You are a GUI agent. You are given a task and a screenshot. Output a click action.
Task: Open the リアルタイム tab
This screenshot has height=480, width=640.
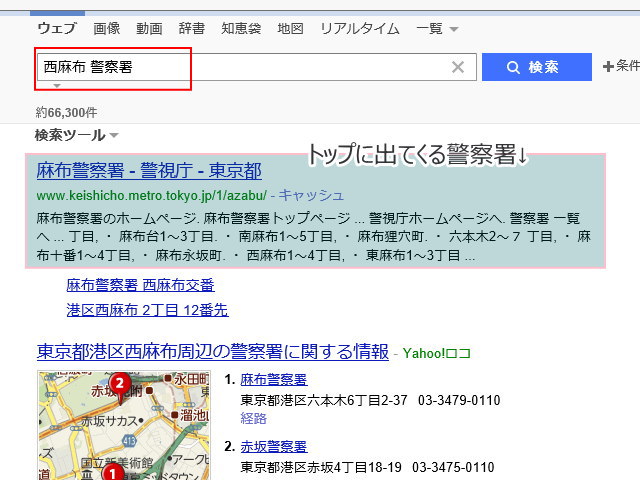[x=359, y=29]
